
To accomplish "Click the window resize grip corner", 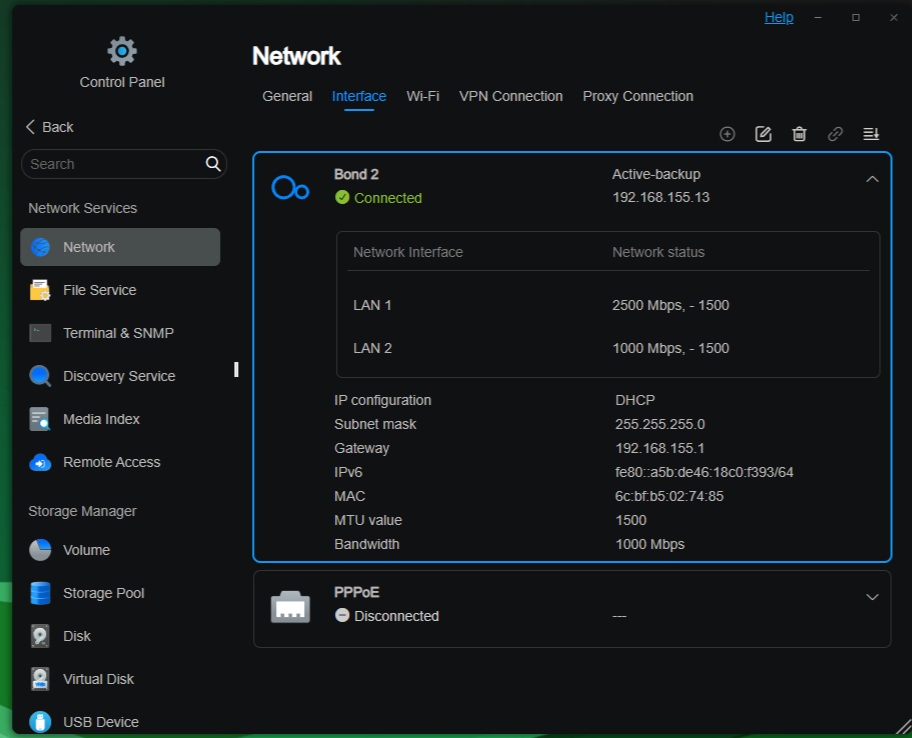I will tap(903, 727).
